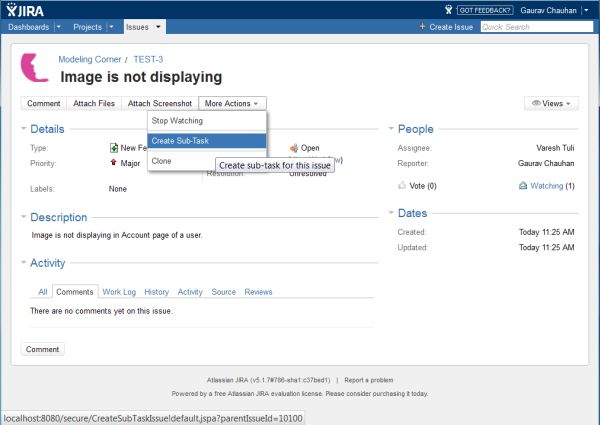Click the JIRA logo

[25, 10]
